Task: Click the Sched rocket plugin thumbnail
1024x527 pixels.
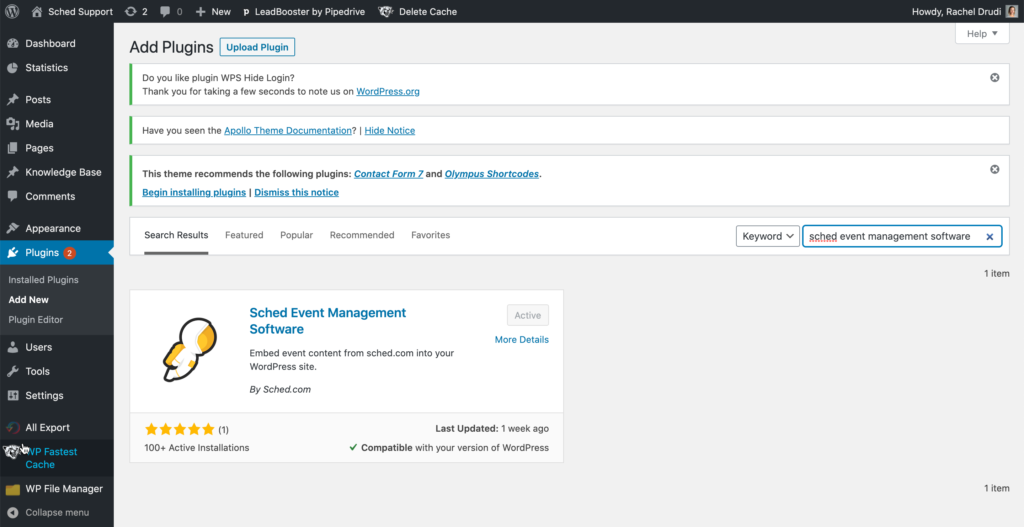Action: (x=189, y=349)
